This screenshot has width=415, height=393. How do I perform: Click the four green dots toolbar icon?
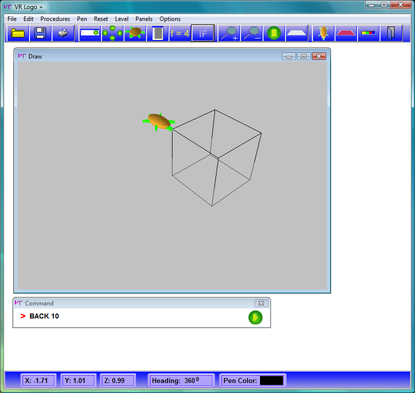[112, 33]
